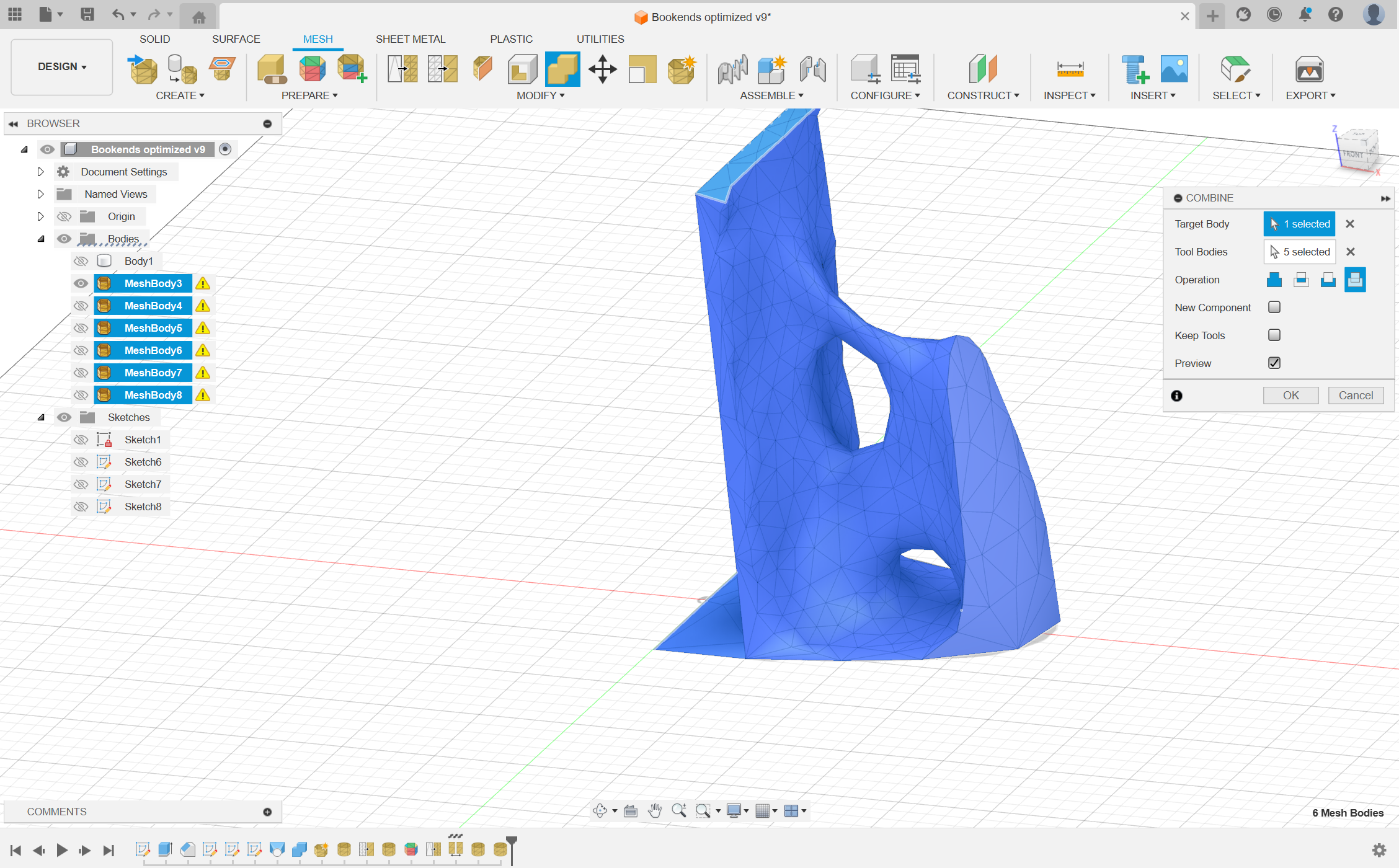Viewport: 1399px width, 868px height.
Task: Click the Midplane construct icon
Action: click(x=983, y=69)
